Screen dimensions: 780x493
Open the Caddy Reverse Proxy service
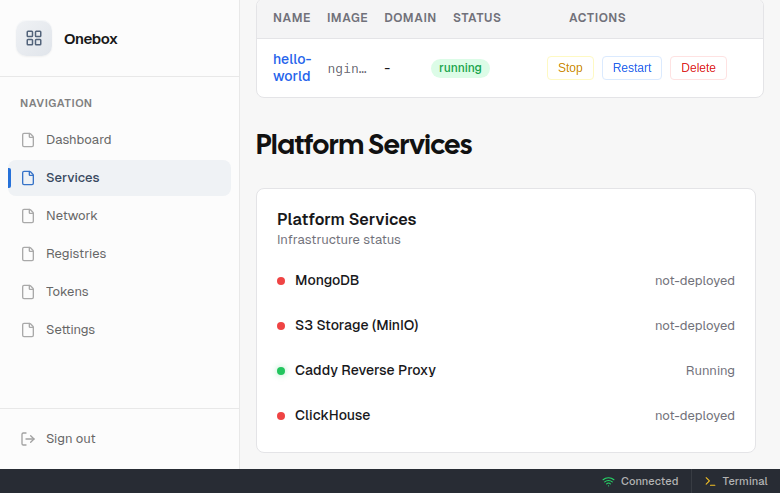coord(365,371)
